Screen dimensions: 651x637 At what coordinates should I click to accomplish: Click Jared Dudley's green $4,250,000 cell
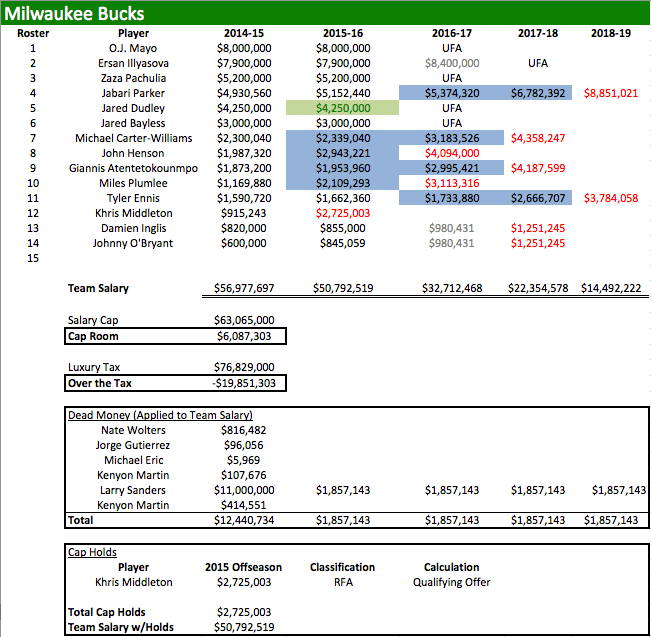coord(343,108)
